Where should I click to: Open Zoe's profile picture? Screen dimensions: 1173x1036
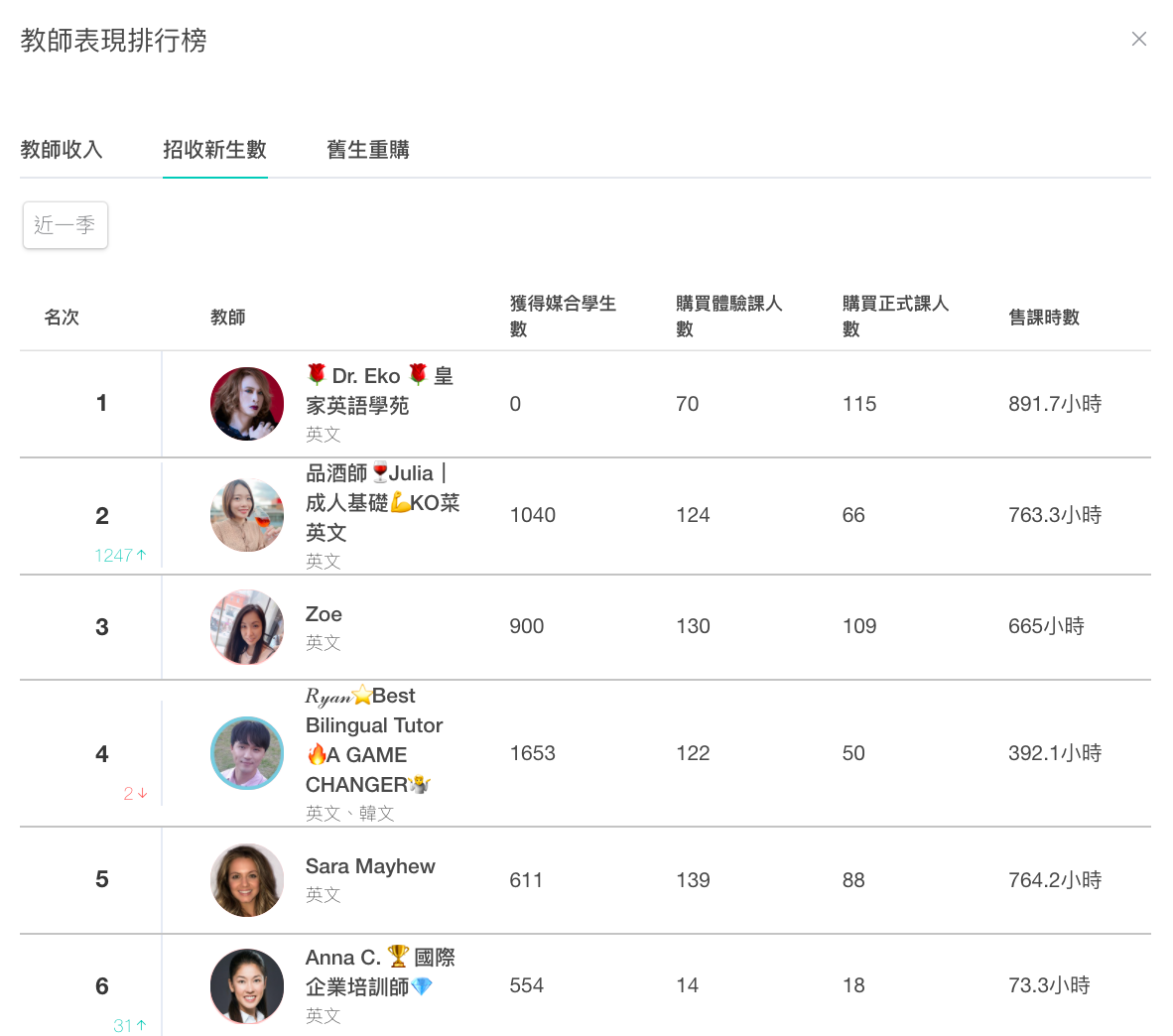pos(247,627)
